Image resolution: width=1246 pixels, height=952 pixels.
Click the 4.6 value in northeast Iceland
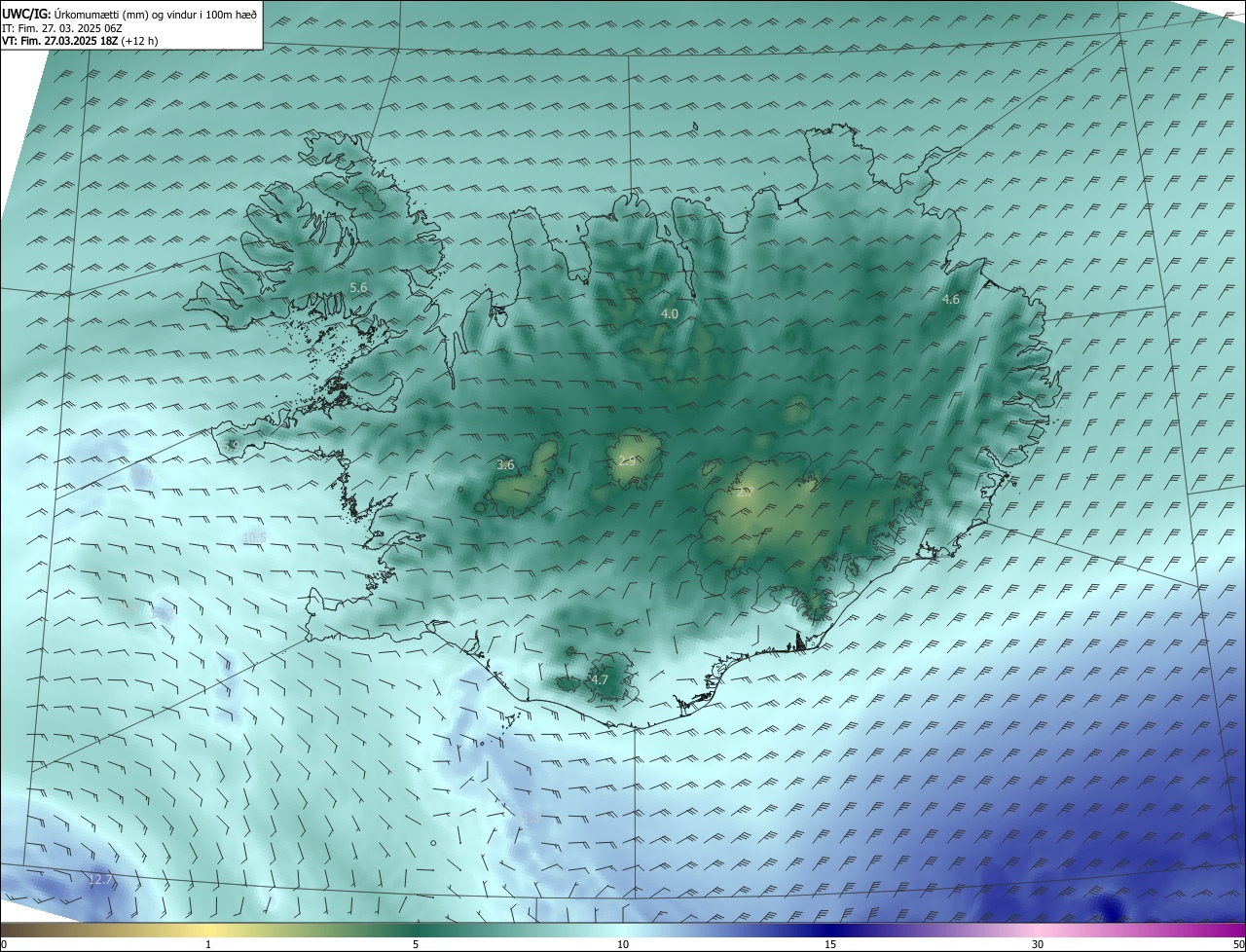click(951, 300)
